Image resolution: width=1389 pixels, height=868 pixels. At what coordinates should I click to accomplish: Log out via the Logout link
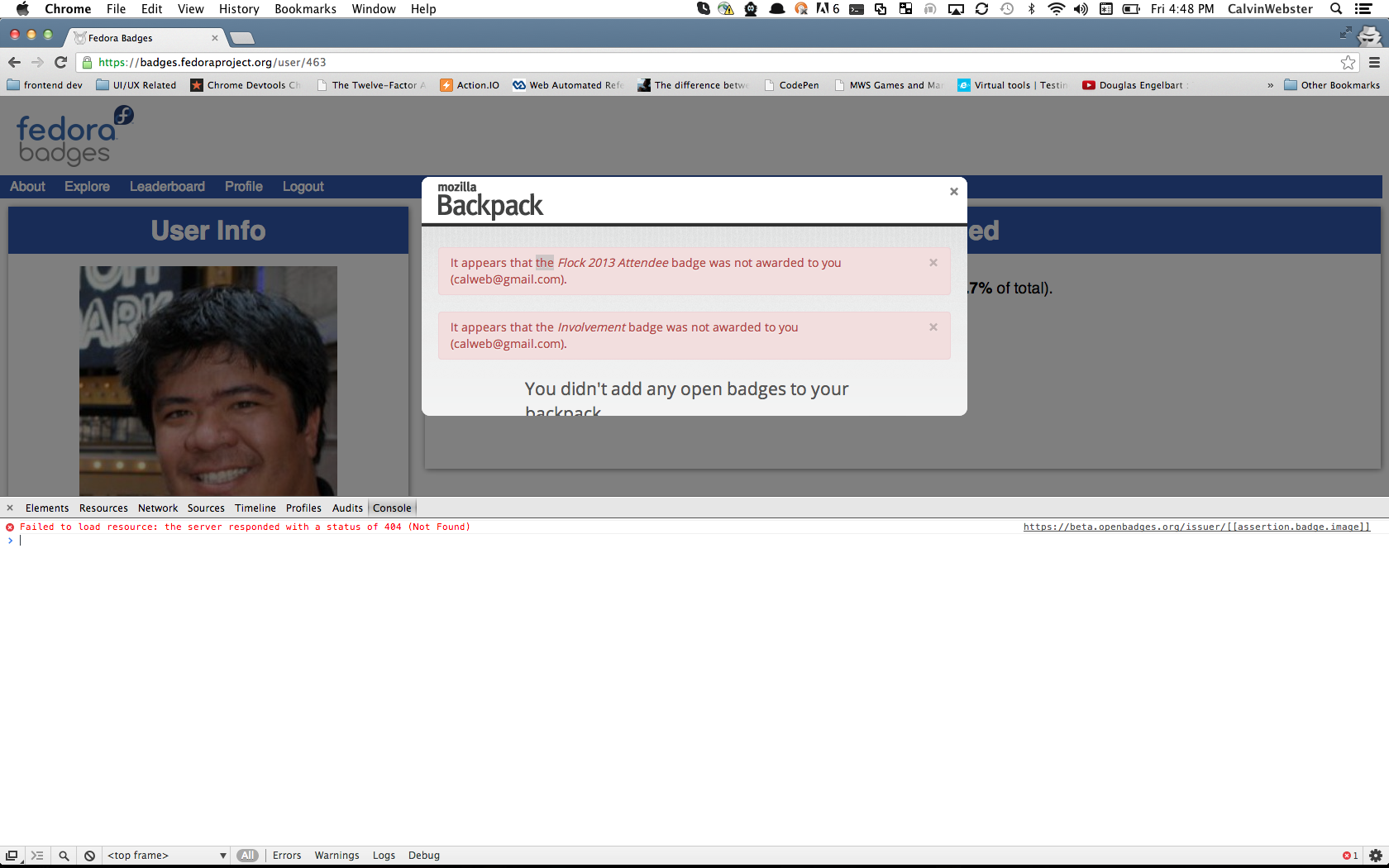tap(303, 187)
